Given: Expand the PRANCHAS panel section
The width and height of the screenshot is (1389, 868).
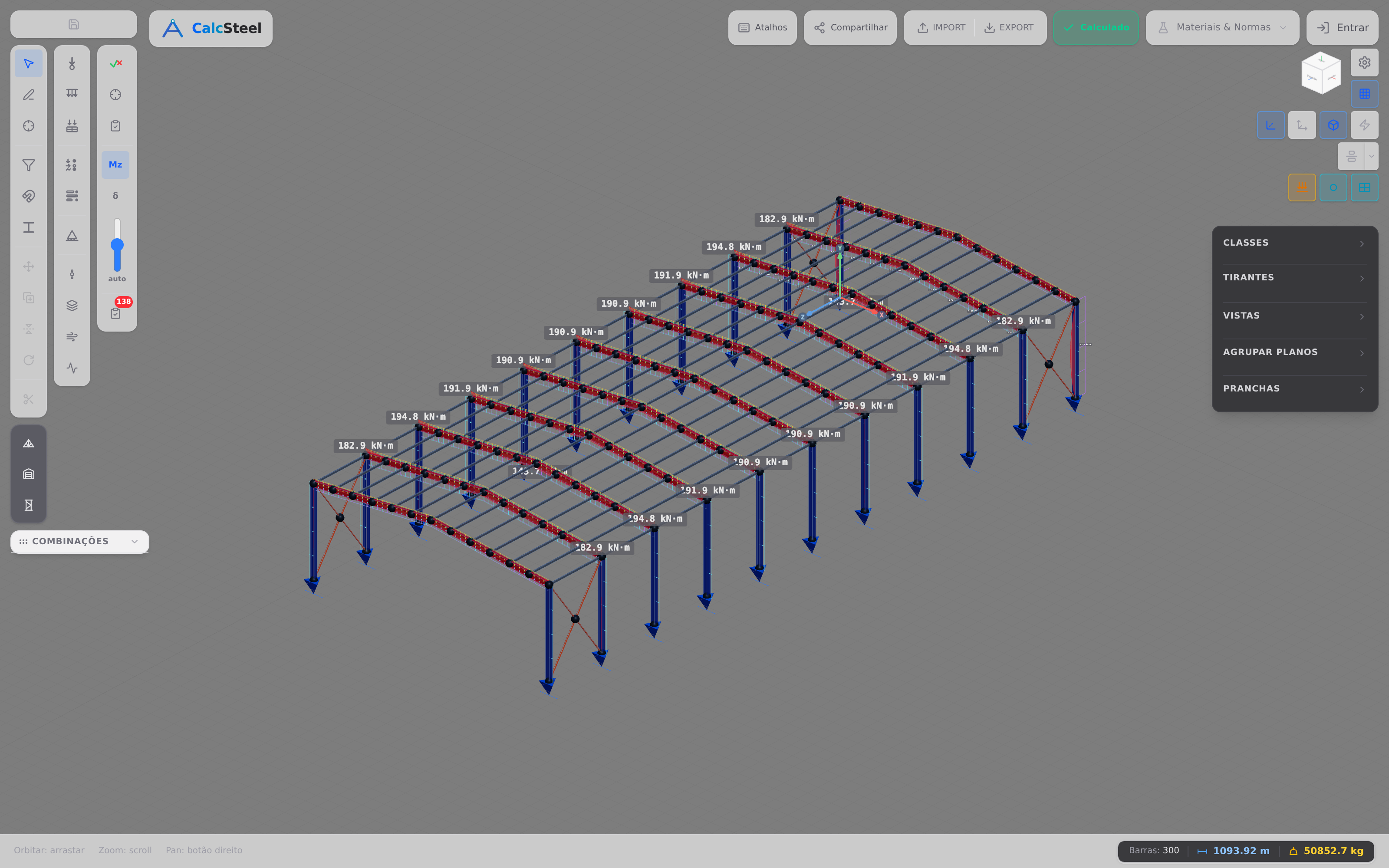Looking at the screenshot, I should [1294, 389].
